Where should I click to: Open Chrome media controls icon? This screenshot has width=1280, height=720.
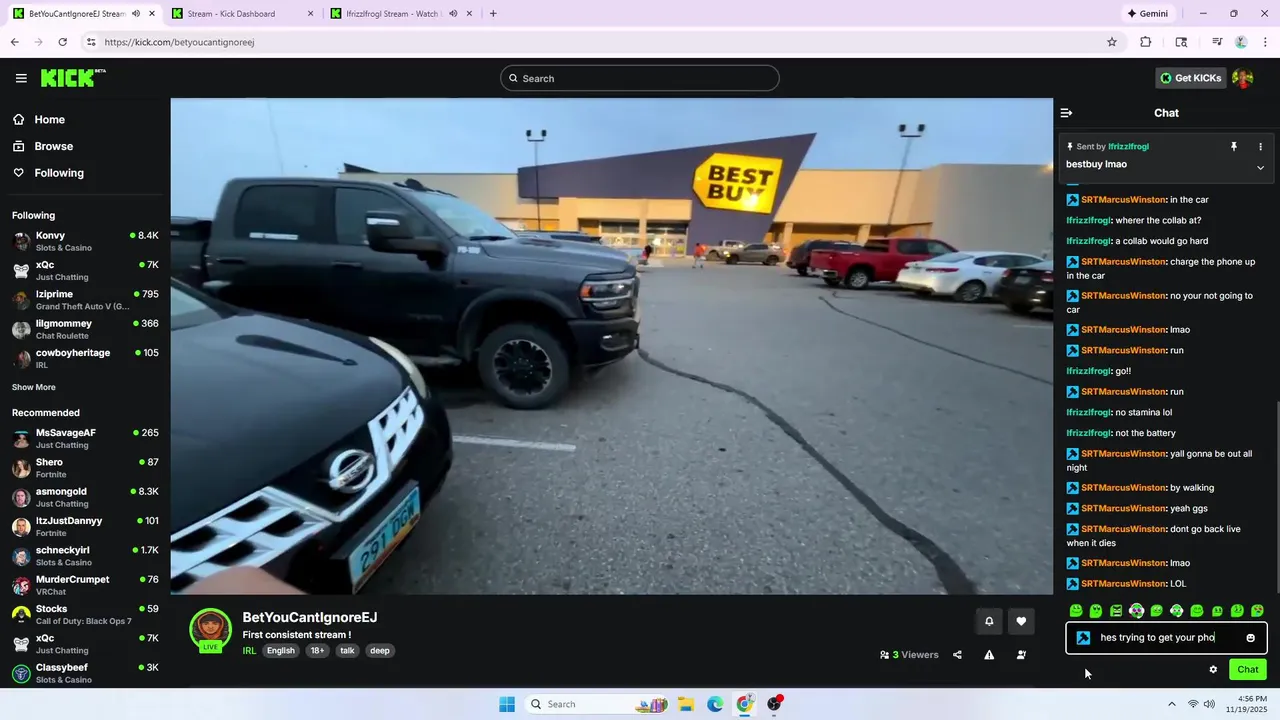(1217, 42)
